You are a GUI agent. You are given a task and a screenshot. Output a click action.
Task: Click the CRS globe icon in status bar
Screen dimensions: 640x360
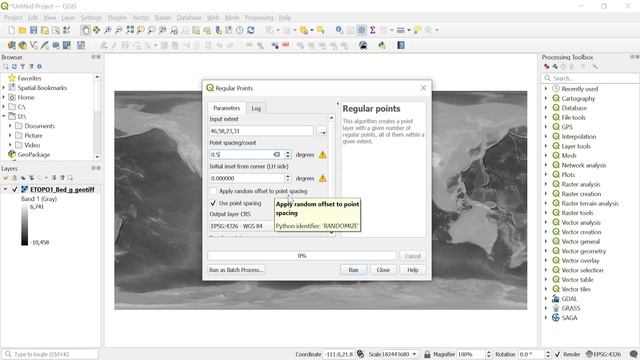(x=589, y=354)
